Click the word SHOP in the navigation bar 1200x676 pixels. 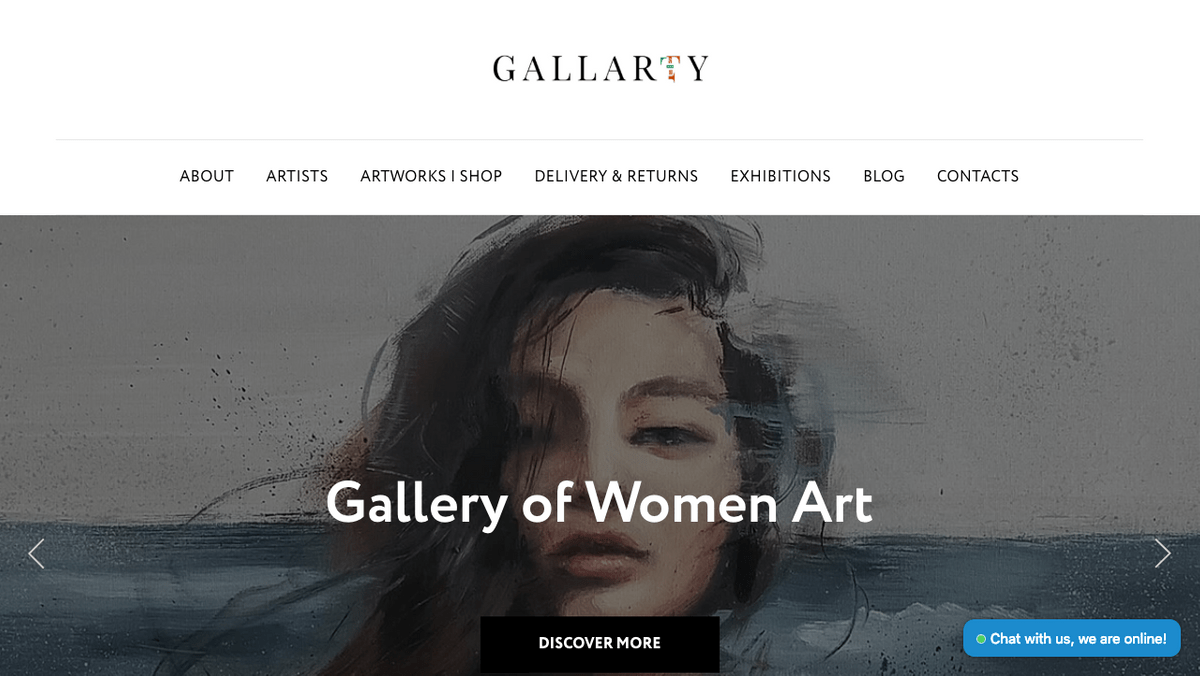(x=481, y=176)
